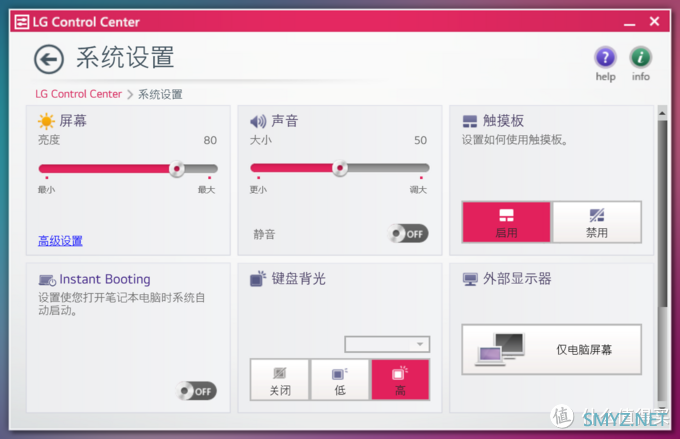Click the volume slider handle
Viewport: 680px width, 439px height.
(340, 168)
